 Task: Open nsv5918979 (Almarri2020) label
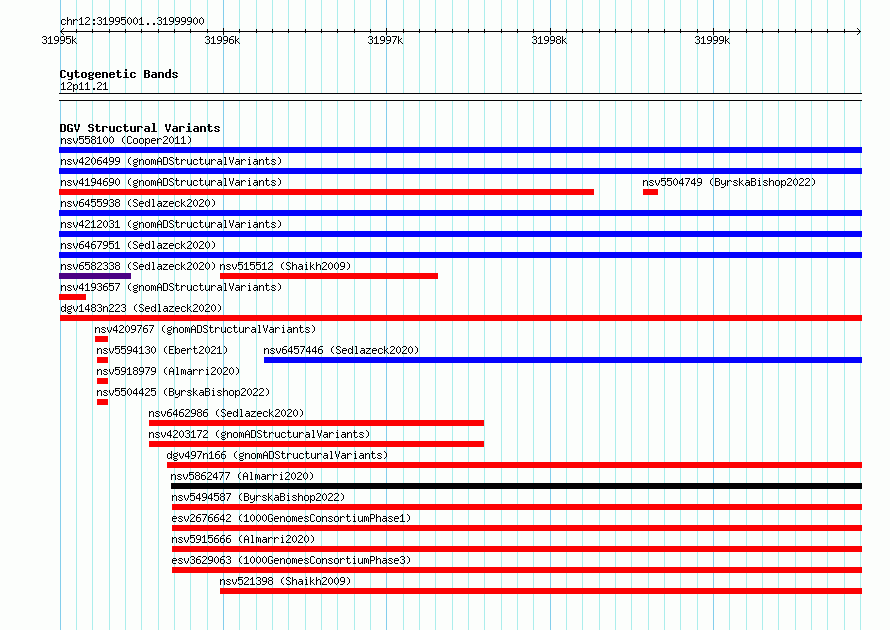coord(168,371)
